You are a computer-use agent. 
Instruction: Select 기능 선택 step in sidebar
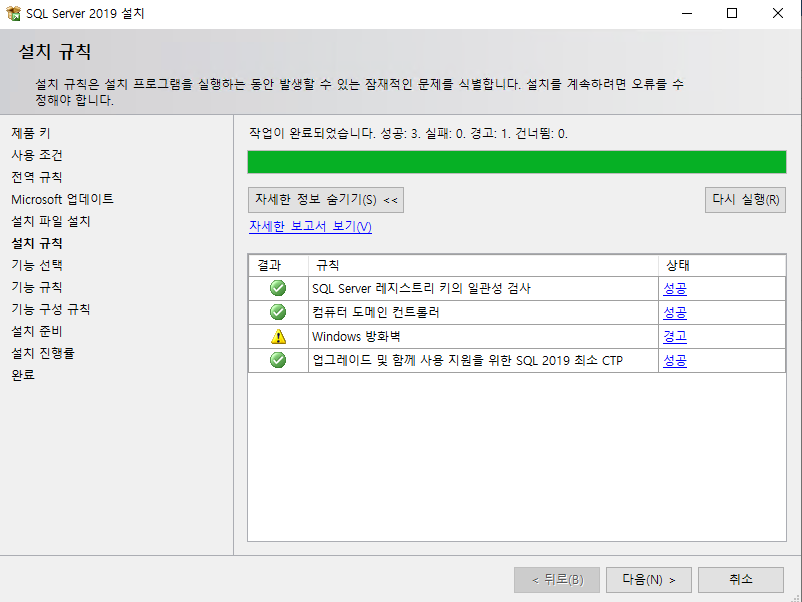coord(37,265)
